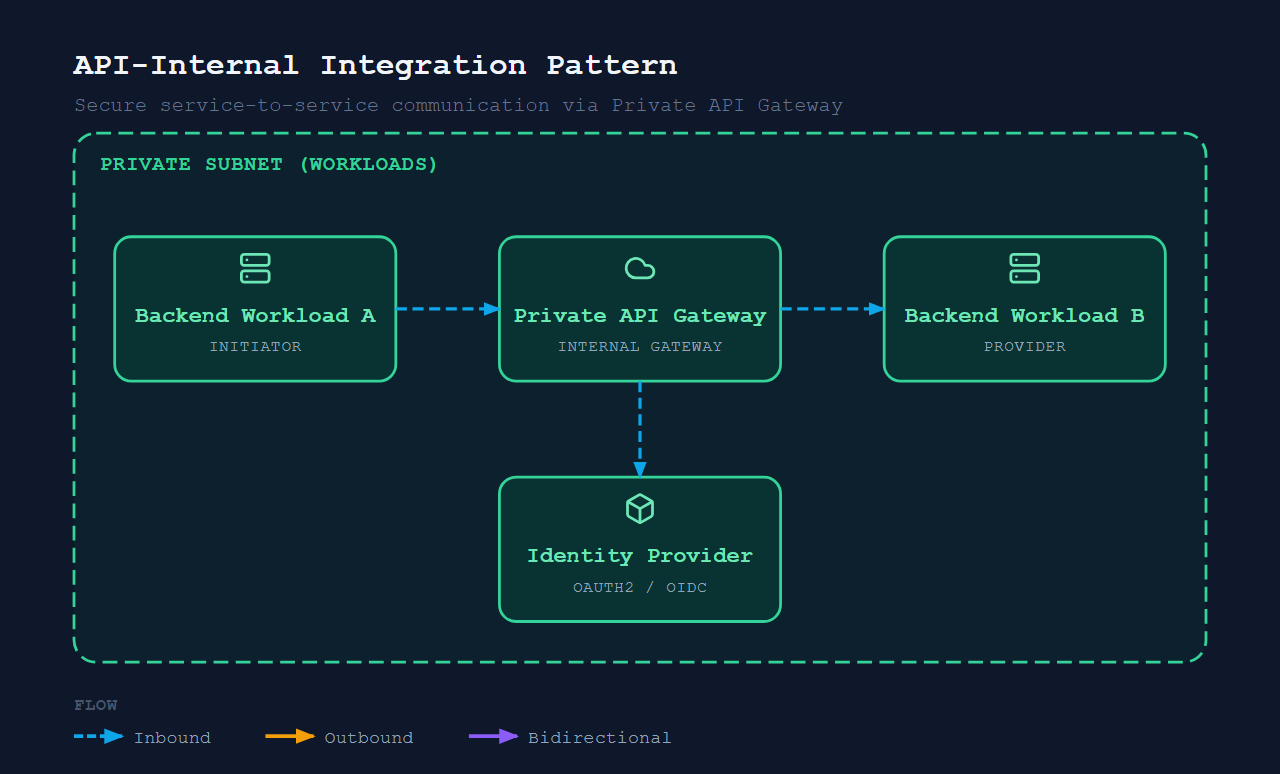Image resolution: width=1280 pixels, height=774 pixels.
Task: Select the Backend Workload A label
Action: tap(255, 315)
